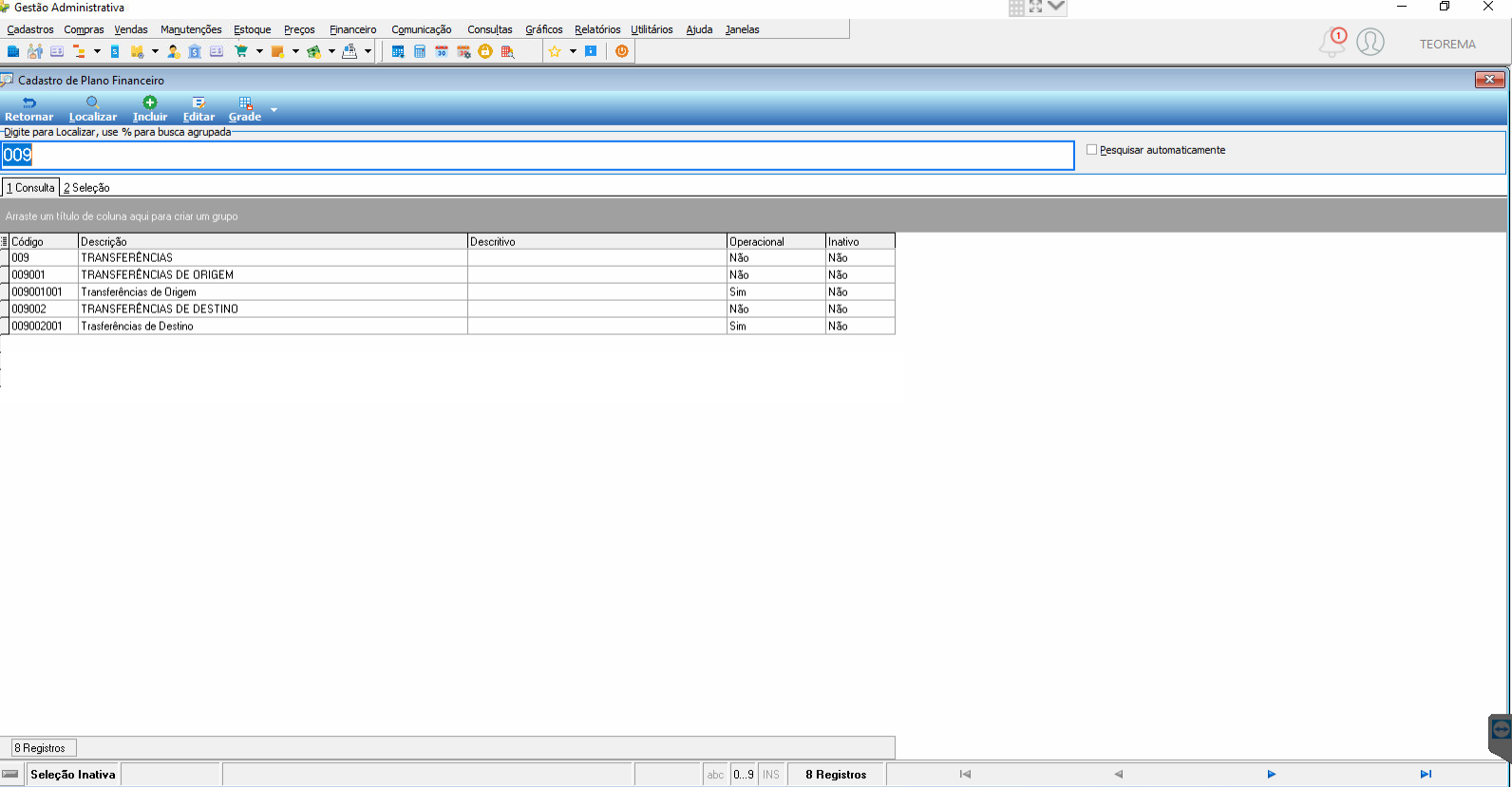This screenshot has width=1512, height=787.
Task: Open the Financeiro menu
Action: pos(352,29)
